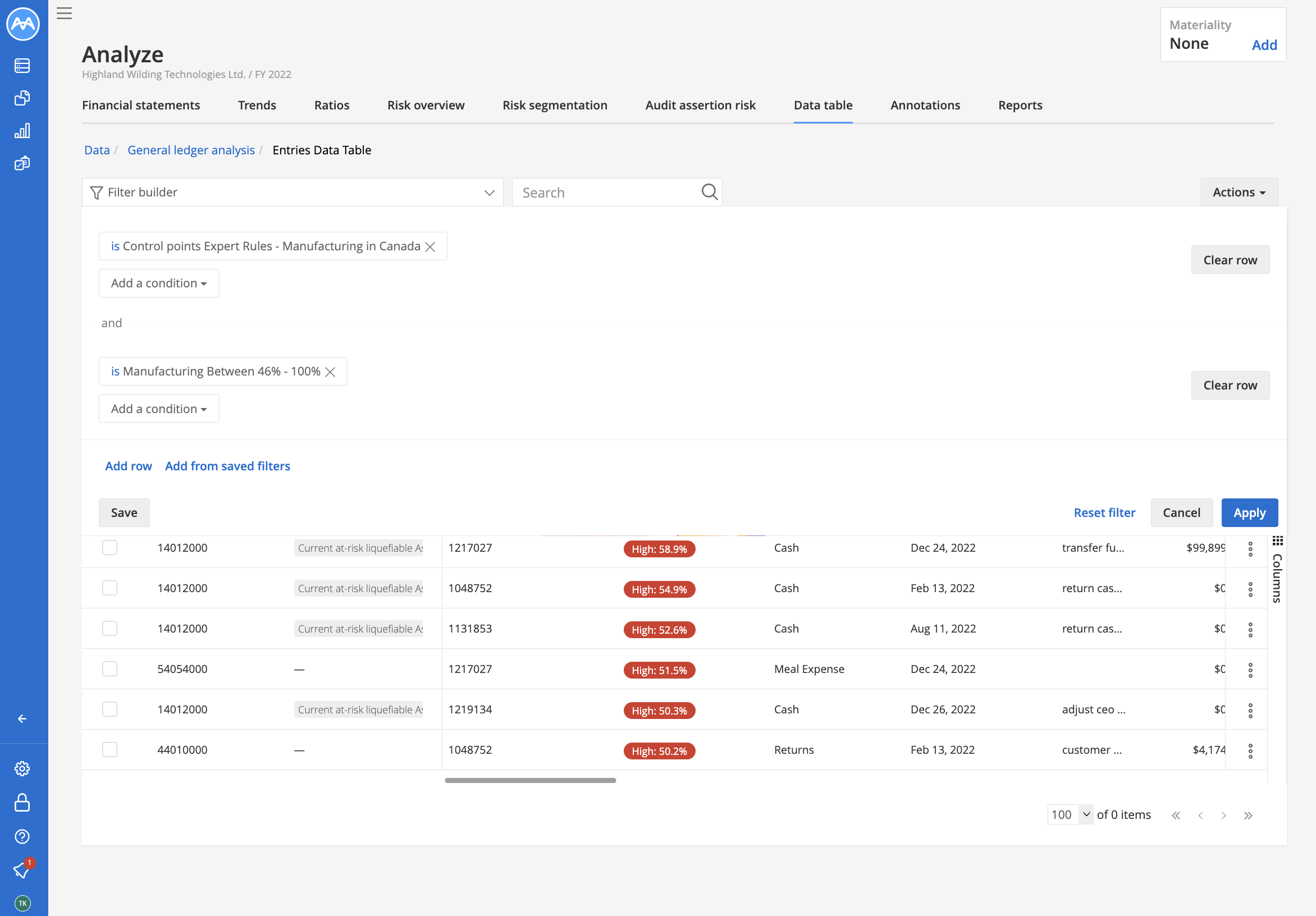Screen dimensions: 1316x916
Task: Open the Annotations tab
Action: pyautogui.click(x=925, y=106)
